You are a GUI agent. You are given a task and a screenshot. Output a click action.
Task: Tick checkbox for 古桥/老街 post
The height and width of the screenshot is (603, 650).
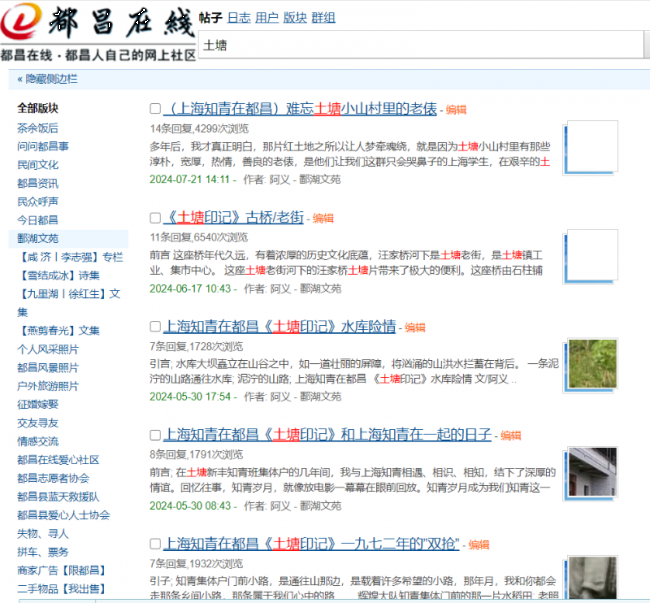[x=155, y=218]
